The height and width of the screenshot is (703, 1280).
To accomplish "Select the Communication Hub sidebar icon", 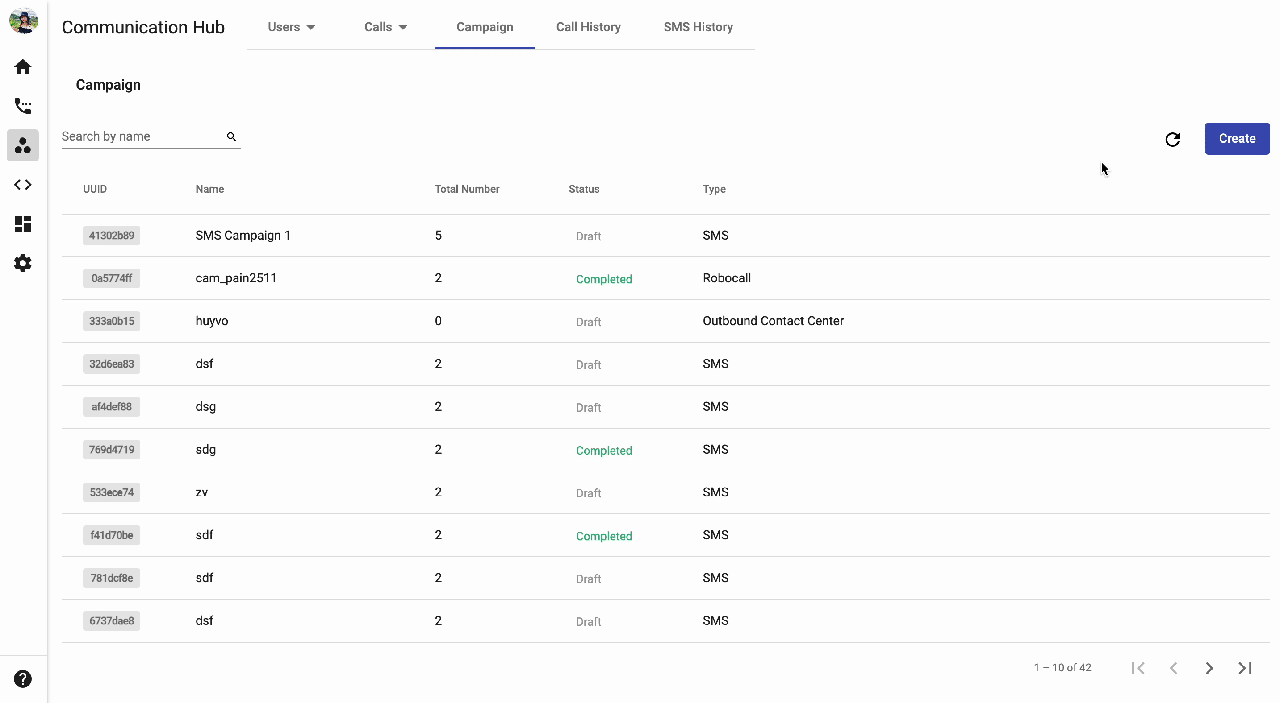I will click(x=23, y=145).
